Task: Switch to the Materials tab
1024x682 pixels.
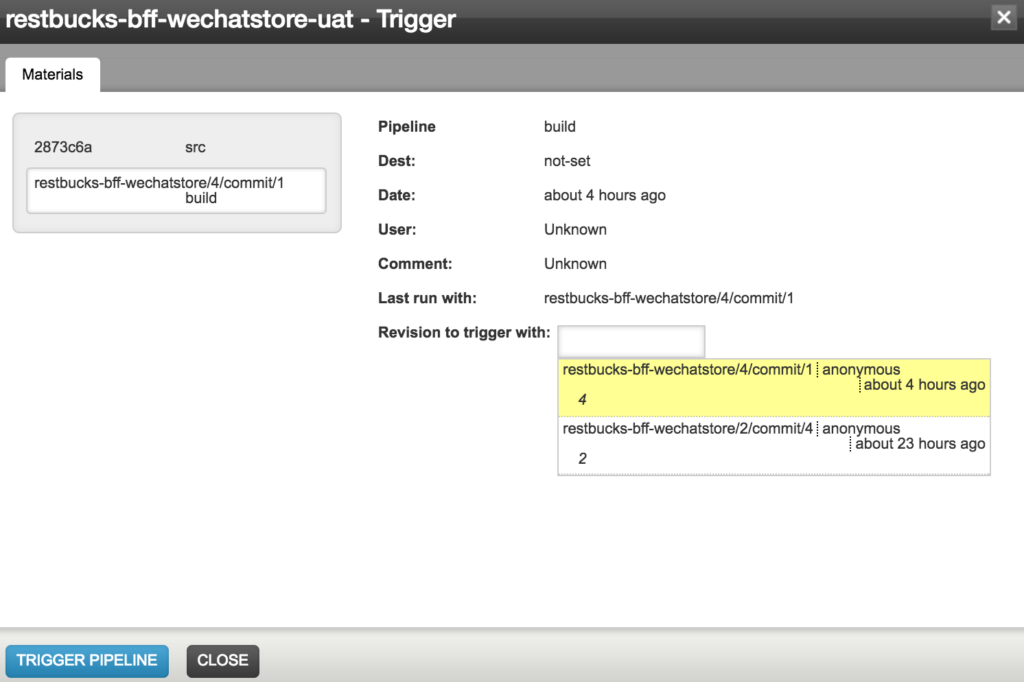Action: pos(52,74)
